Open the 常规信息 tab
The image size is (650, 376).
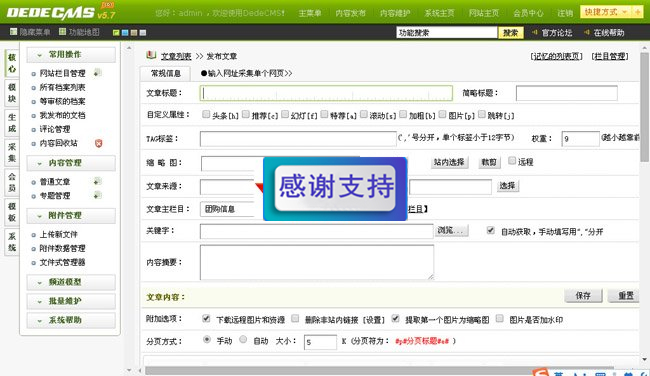(165, 73)
